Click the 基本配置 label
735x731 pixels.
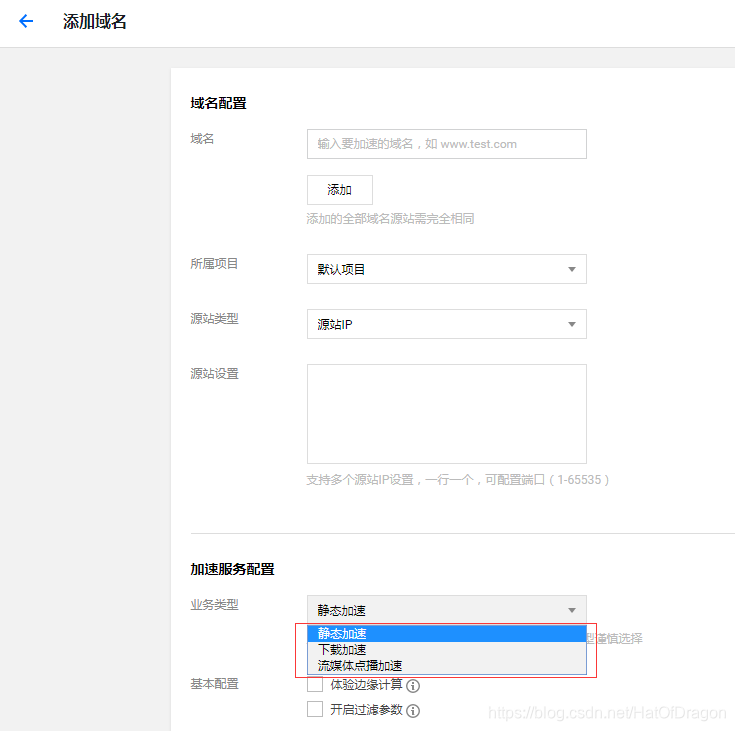point(214,684)
